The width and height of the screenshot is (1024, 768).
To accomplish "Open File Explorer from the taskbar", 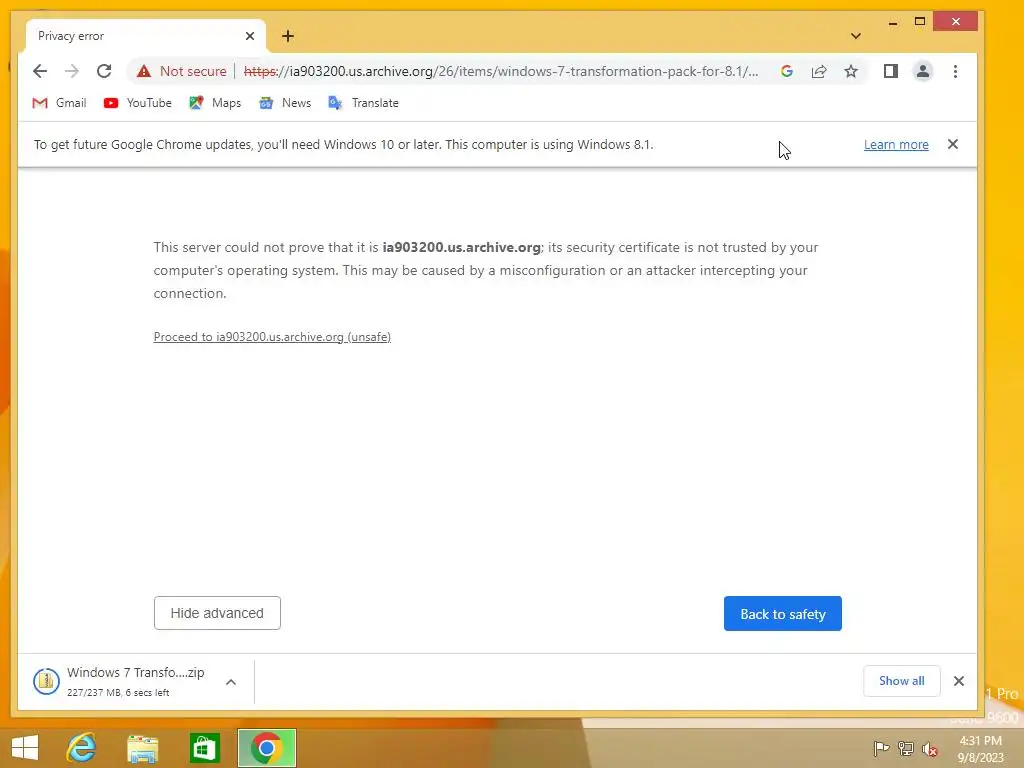I will pos(142,748).
